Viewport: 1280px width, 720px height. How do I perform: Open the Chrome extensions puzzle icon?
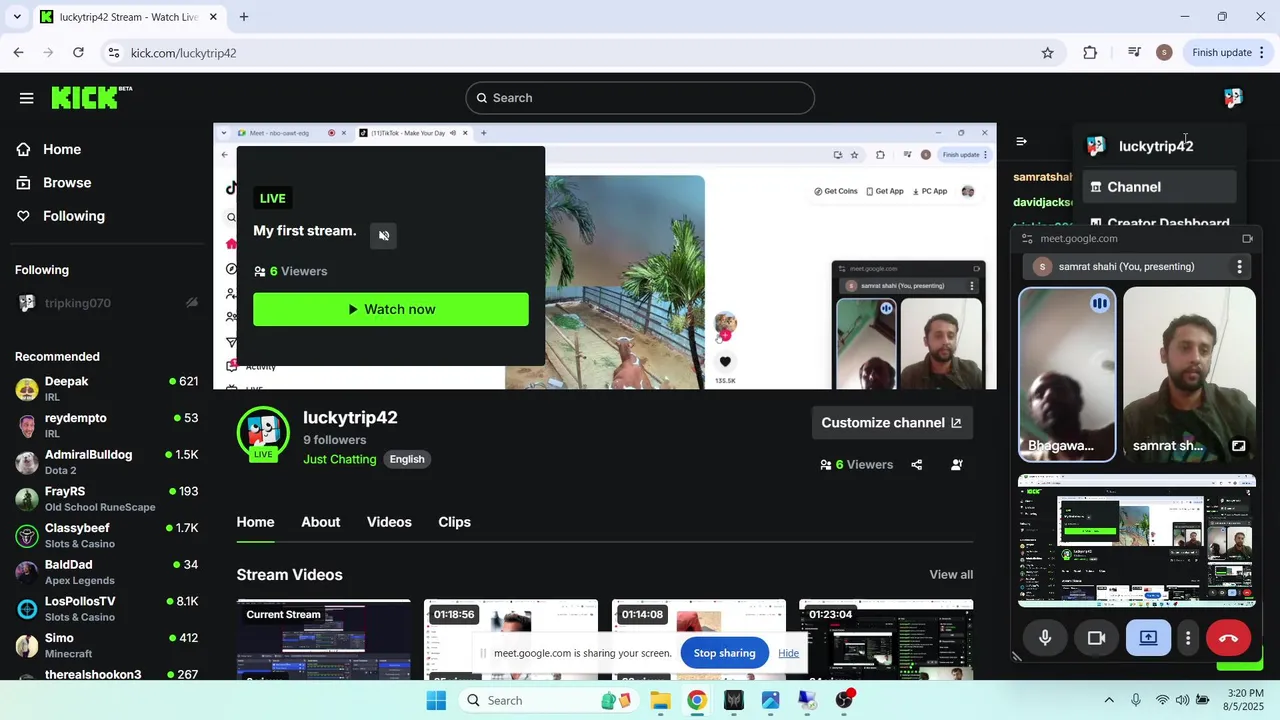pyautogui.click(x=1090, y=53)
